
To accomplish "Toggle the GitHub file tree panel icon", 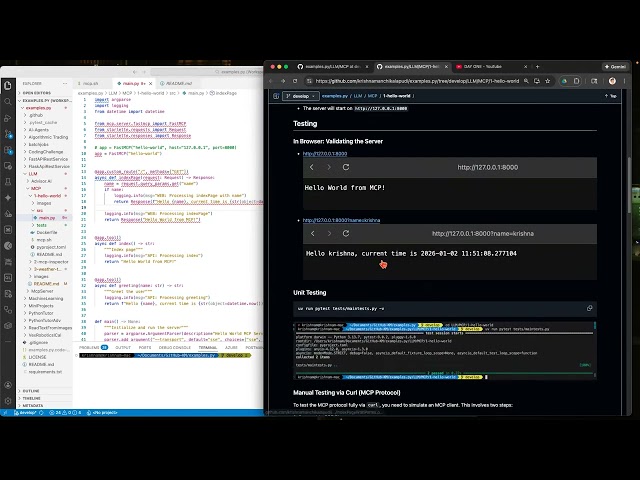I will pyautogui.click(x=276, y=96).
